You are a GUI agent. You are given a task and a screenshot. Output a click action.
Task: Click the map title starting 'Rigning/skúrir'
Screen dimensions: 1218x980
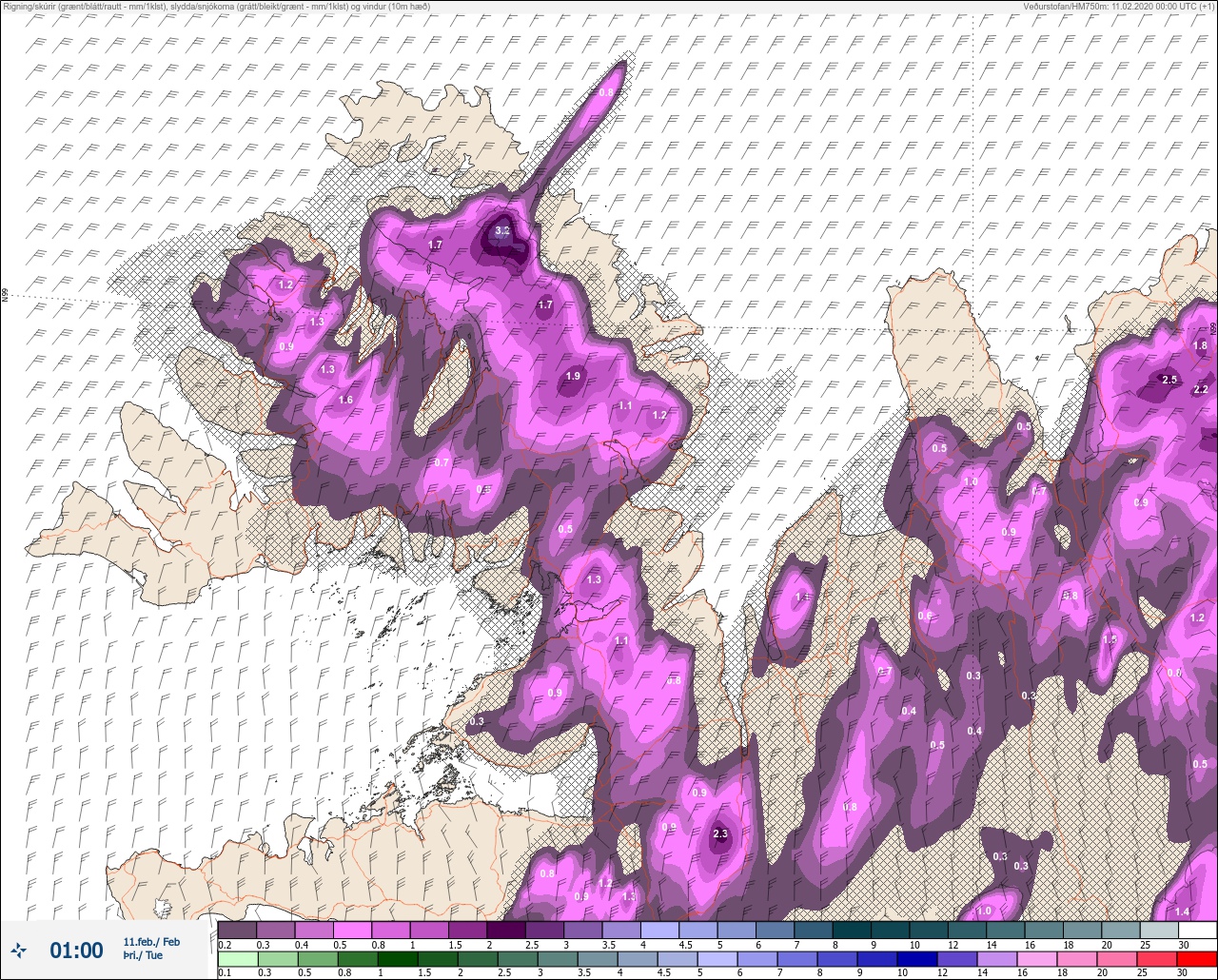pos(216,7)
